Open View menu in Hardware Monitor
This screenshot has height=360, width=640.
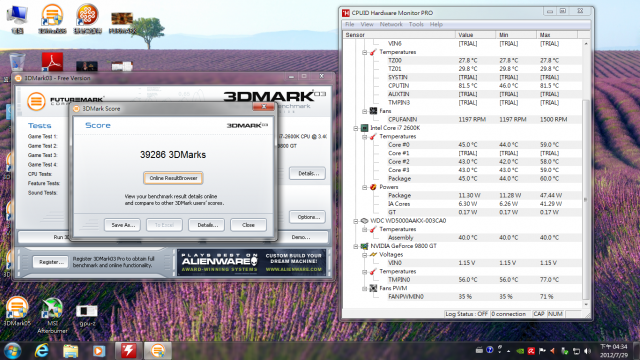367,24
